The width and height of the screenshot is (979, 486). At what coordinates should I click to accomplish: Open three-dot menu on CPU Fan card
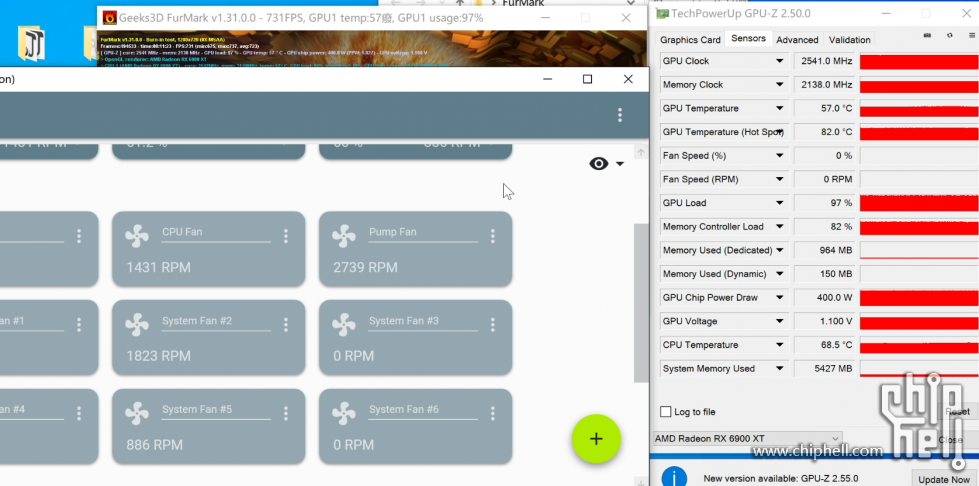285,236
